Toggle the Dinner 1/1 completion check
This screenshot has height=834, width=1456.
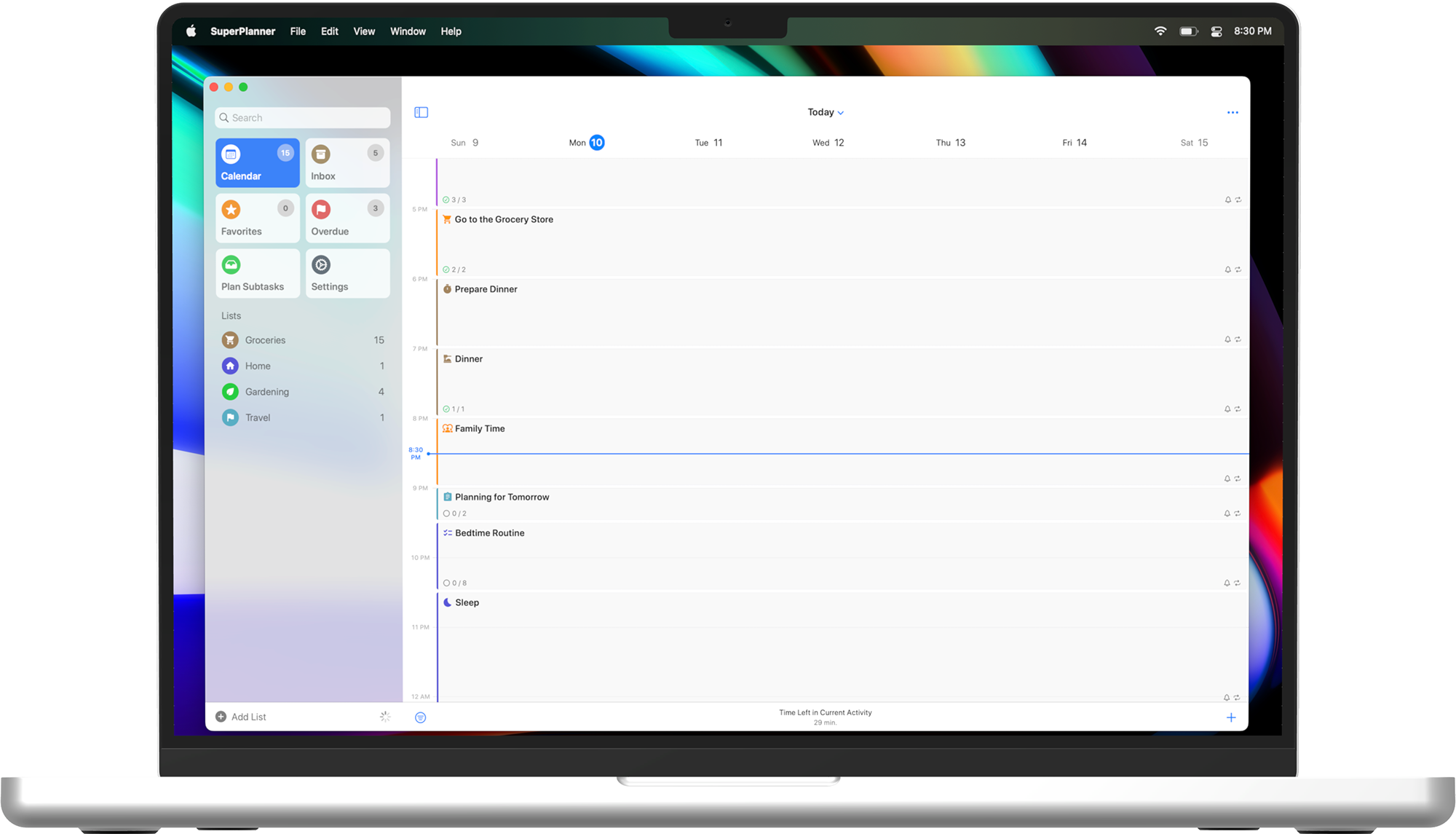tap(446, 409)
